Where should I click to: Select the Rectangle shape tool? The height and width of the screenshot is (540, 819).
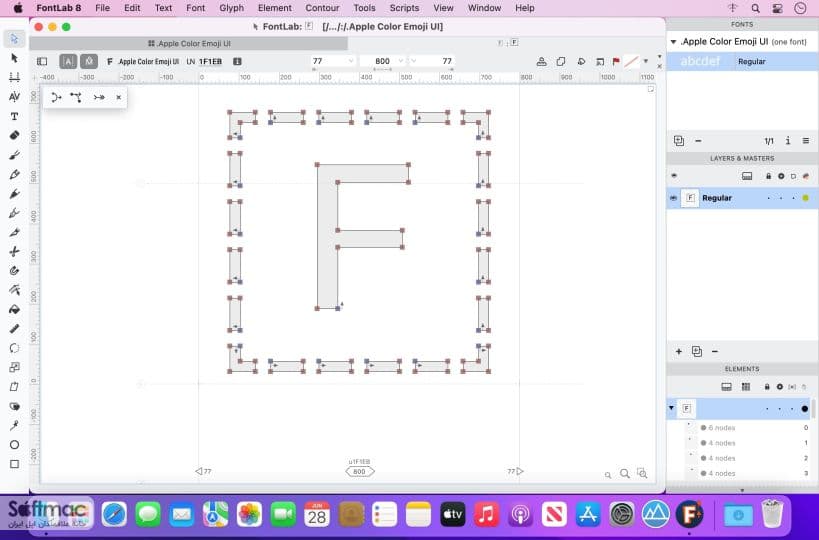pos(14,464)
